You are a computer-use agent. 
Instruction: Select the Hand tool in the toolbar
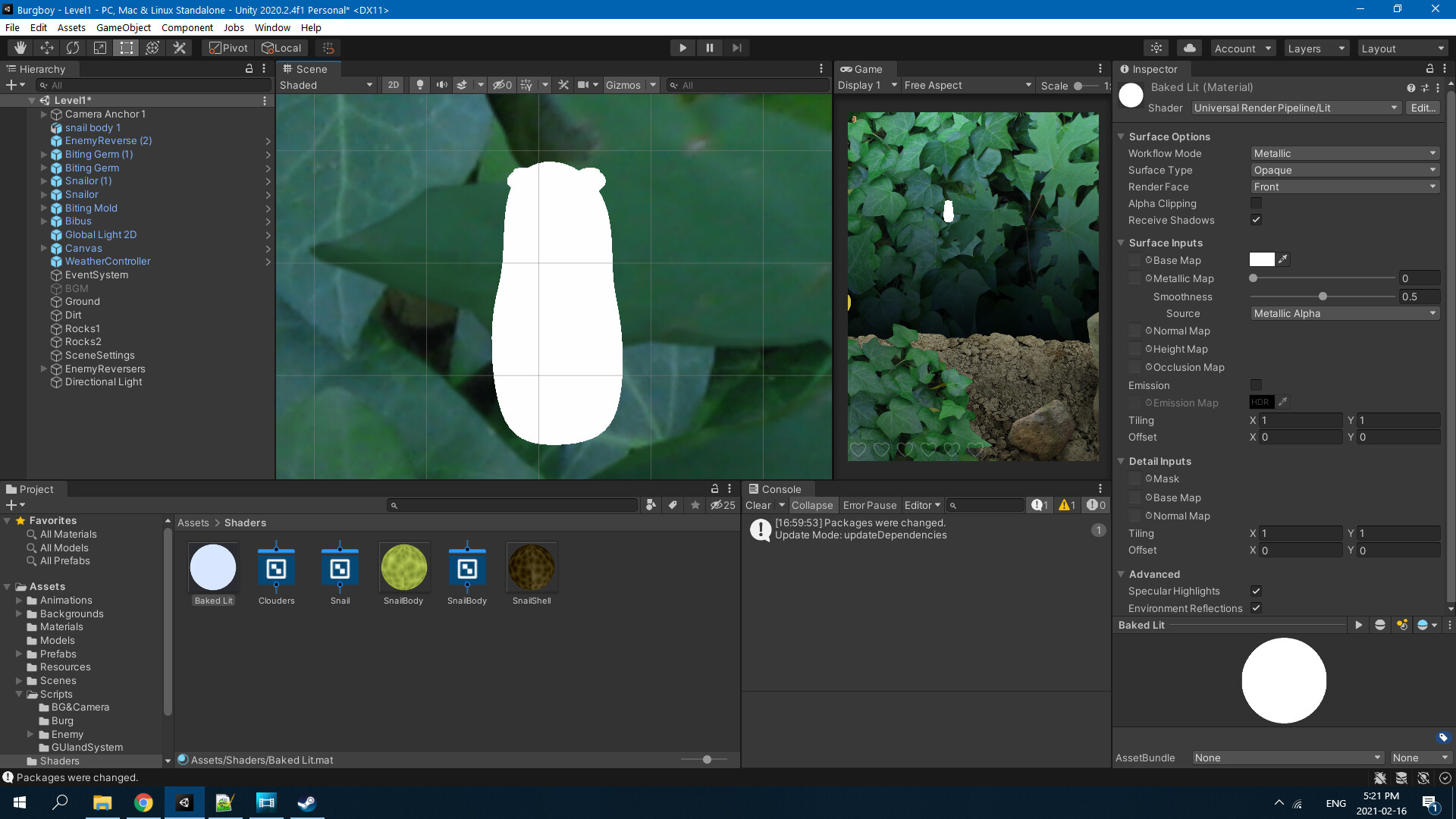click(x=20, y=47)
